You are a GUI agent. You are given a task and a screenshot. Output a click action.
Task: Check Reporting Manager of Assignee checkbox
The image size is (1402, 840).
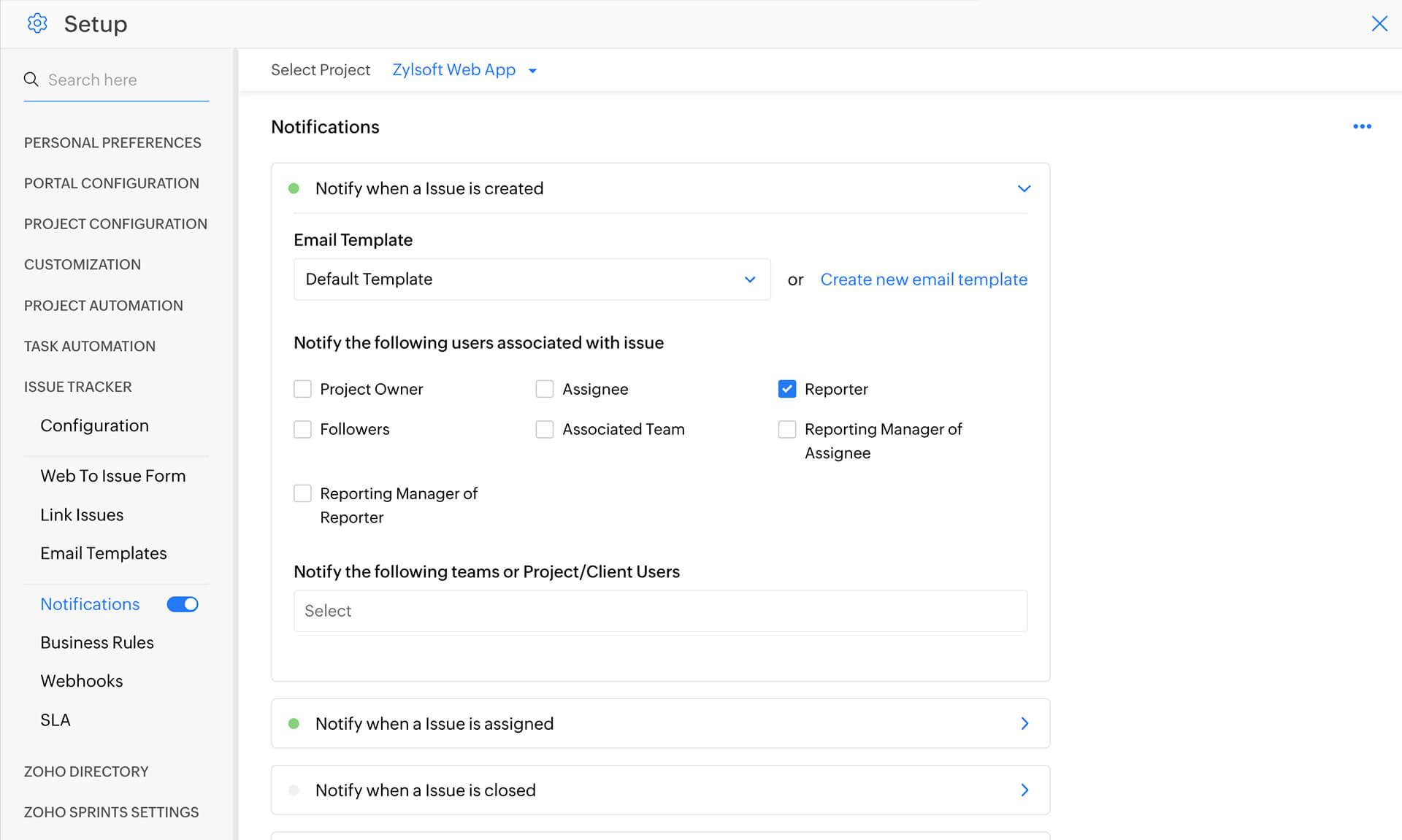pos(787,429)
